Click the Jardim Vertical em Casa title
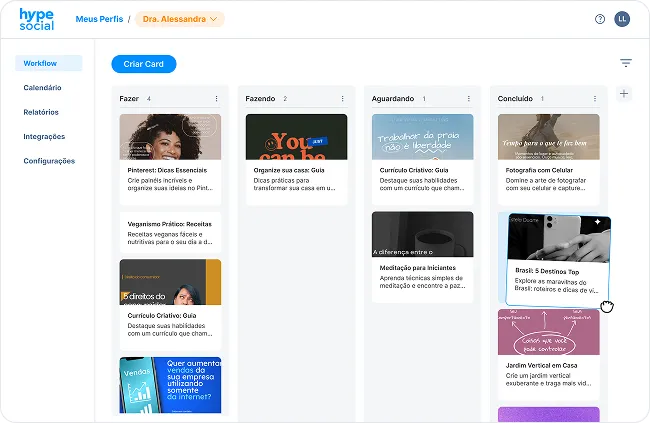This screenshot has height=423, width=650. coord(541,365)
